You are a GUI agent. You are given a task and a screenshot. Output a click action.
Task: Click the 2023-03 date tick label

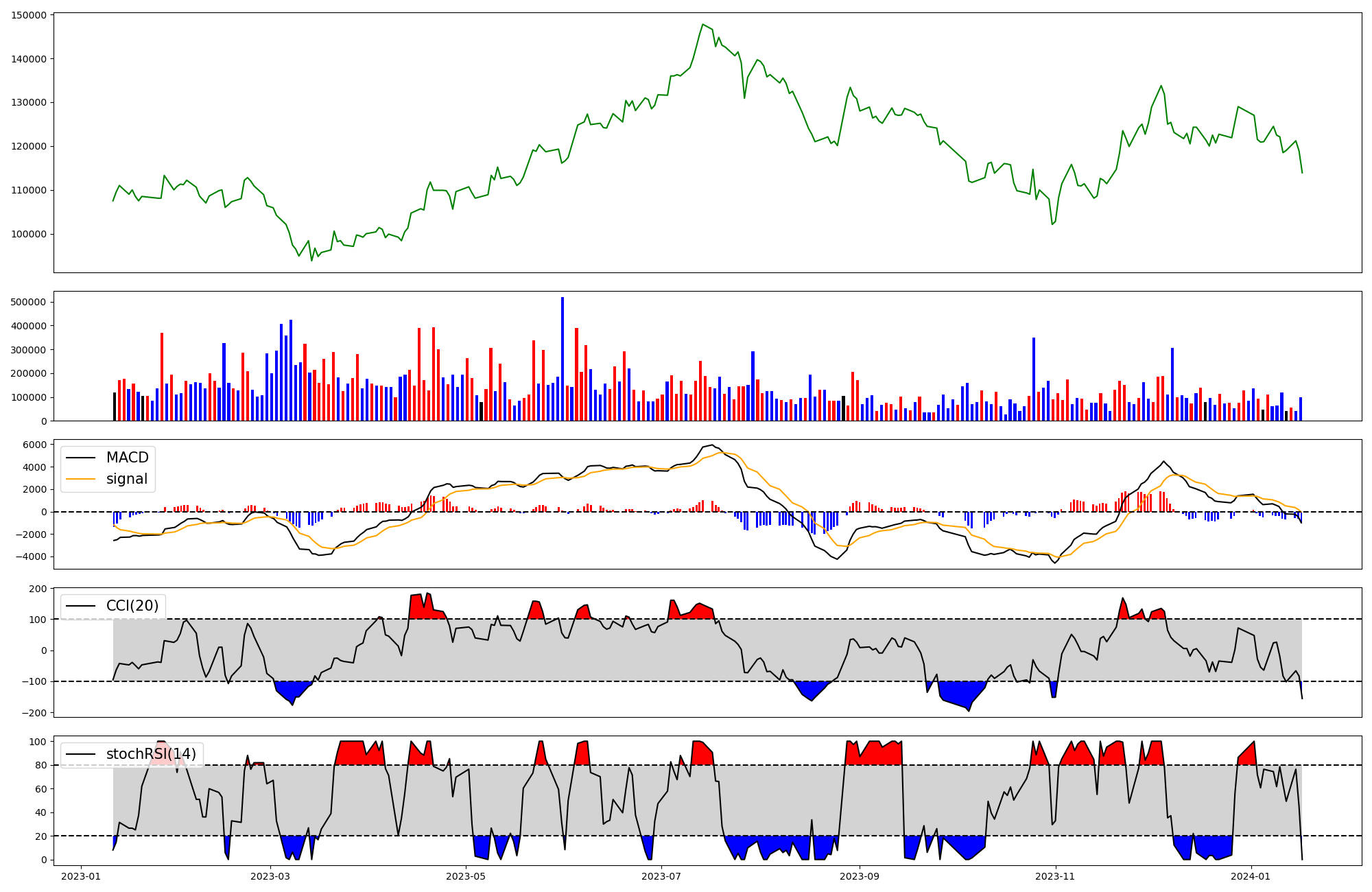(270, 876)
